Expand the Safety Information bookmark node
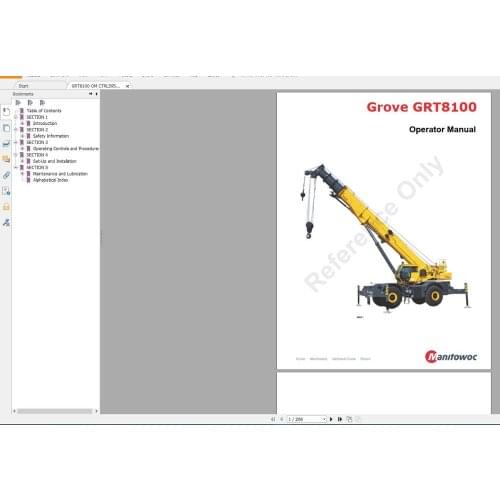The image size is (500, 500). coord(22,136)
